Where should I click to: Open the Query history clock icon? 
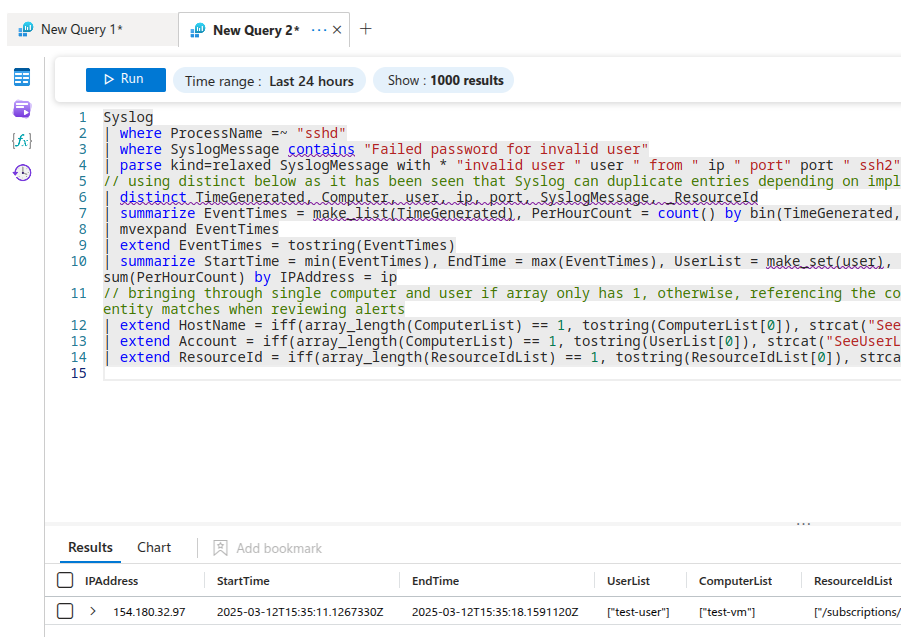pos(22,172)
